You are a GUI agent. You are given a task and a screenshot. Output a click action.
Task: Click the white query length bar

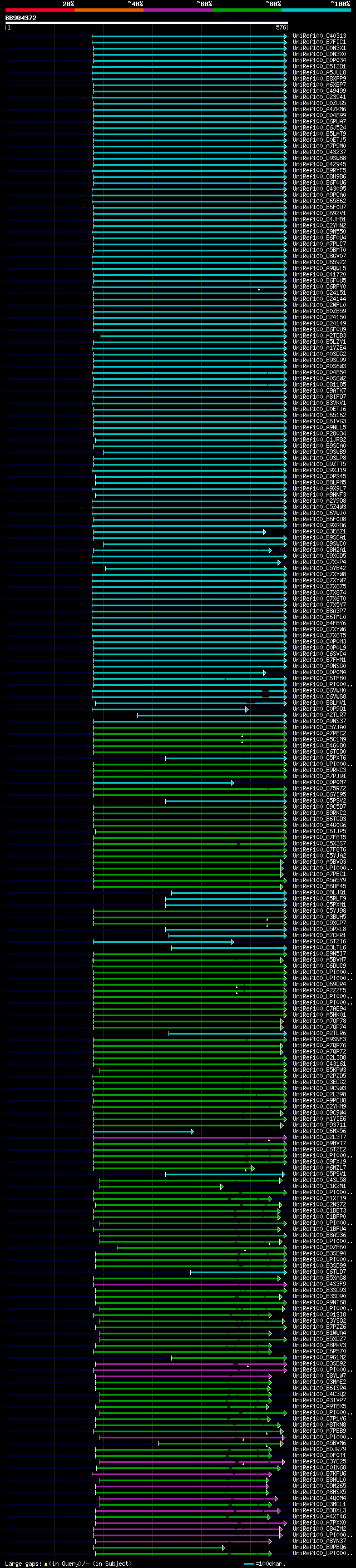[x=146, y=22]
